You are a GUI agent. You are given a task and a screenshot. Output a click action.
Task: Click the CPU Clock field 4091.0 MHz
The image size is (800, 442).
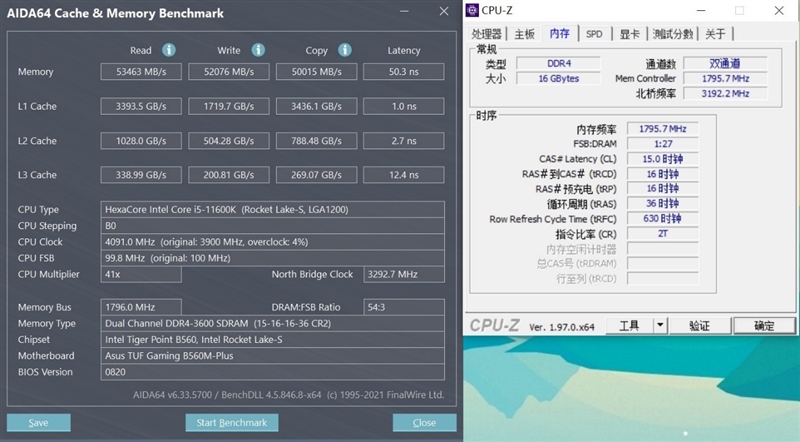(x=272, y=242)
